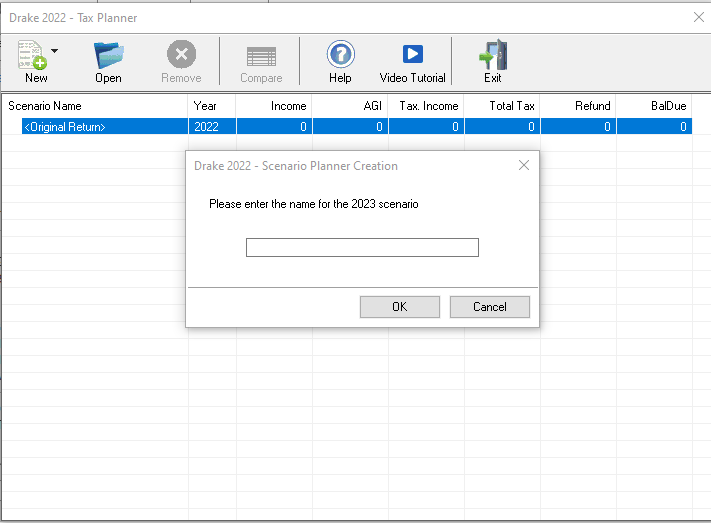Screen dimensions: 711x523
Task: Click the BalDue column header
Action: click(654, 106)
